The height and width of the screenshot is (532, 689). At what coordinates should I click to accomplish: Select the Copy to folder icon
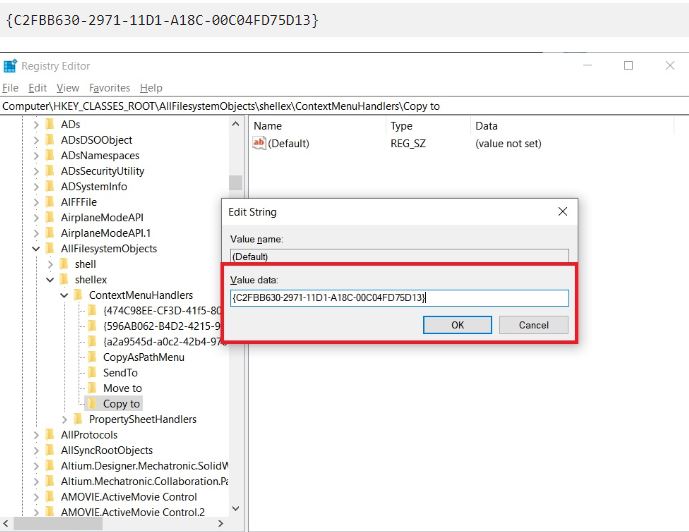point(92,404)
